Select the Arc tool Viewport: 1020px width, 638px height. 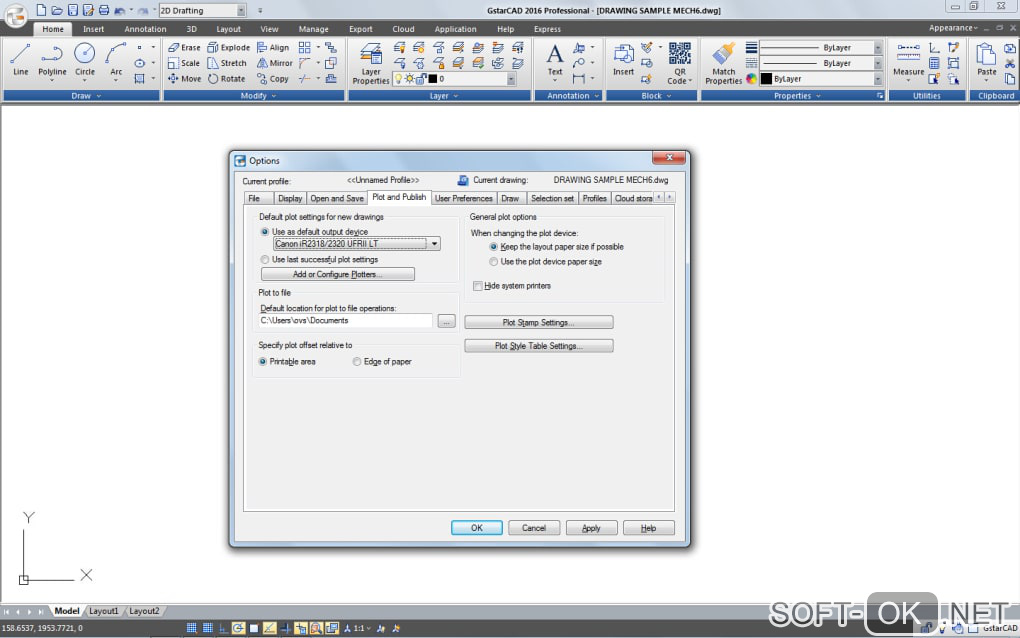click(116, 59)
